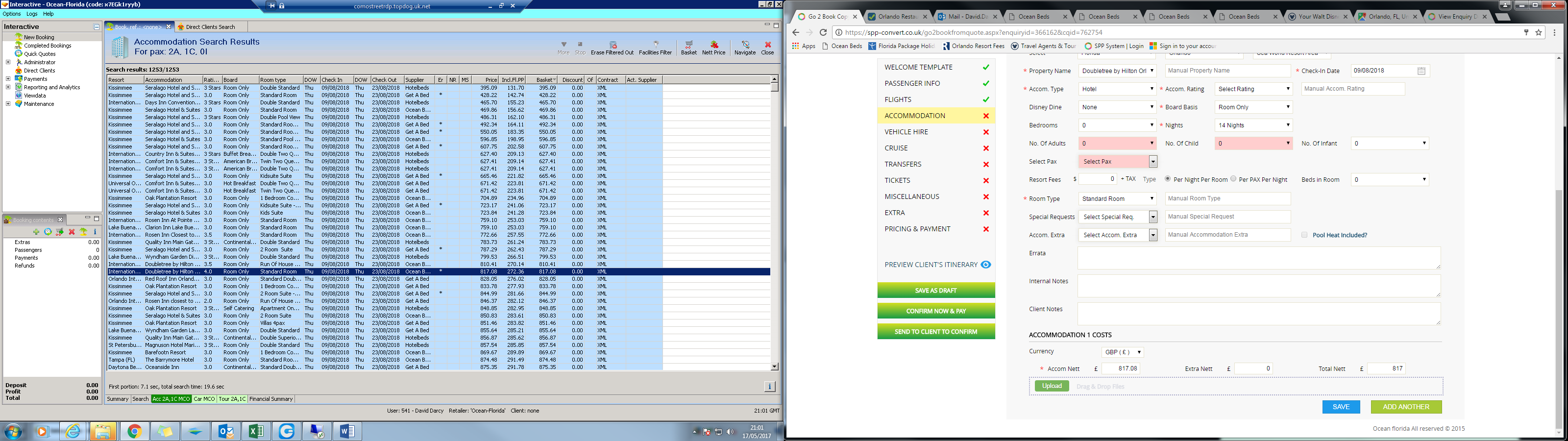Open the Nights dropdown
This screenshot has height=441, width=1568.
[1253, 125]
